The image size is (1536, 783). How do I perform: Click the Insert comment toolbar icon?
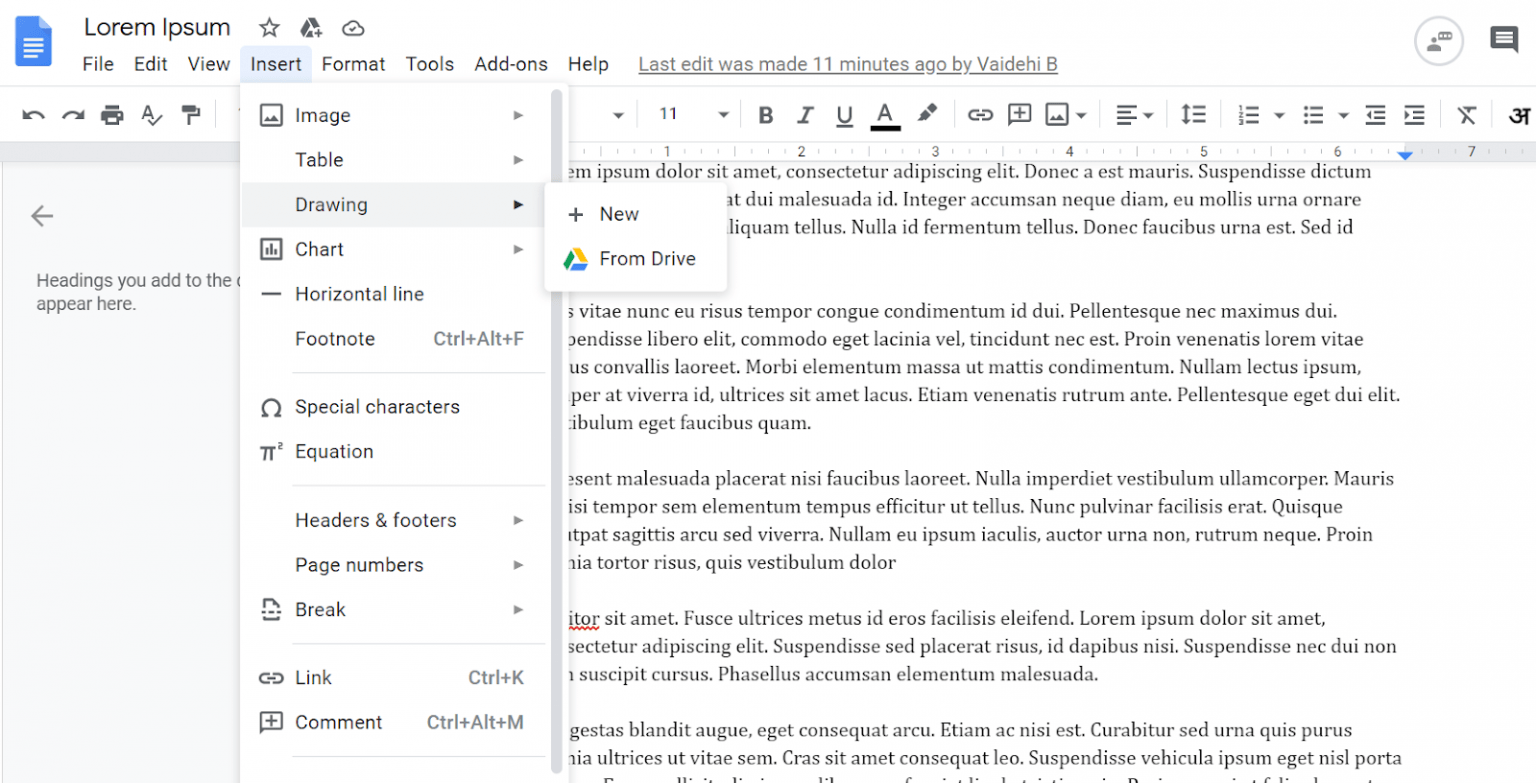pos(1020,114)
